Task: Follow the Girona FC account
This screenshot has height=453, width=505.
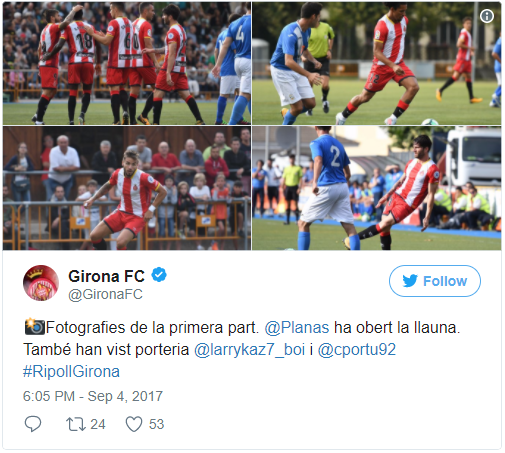Action: point(435,281)
